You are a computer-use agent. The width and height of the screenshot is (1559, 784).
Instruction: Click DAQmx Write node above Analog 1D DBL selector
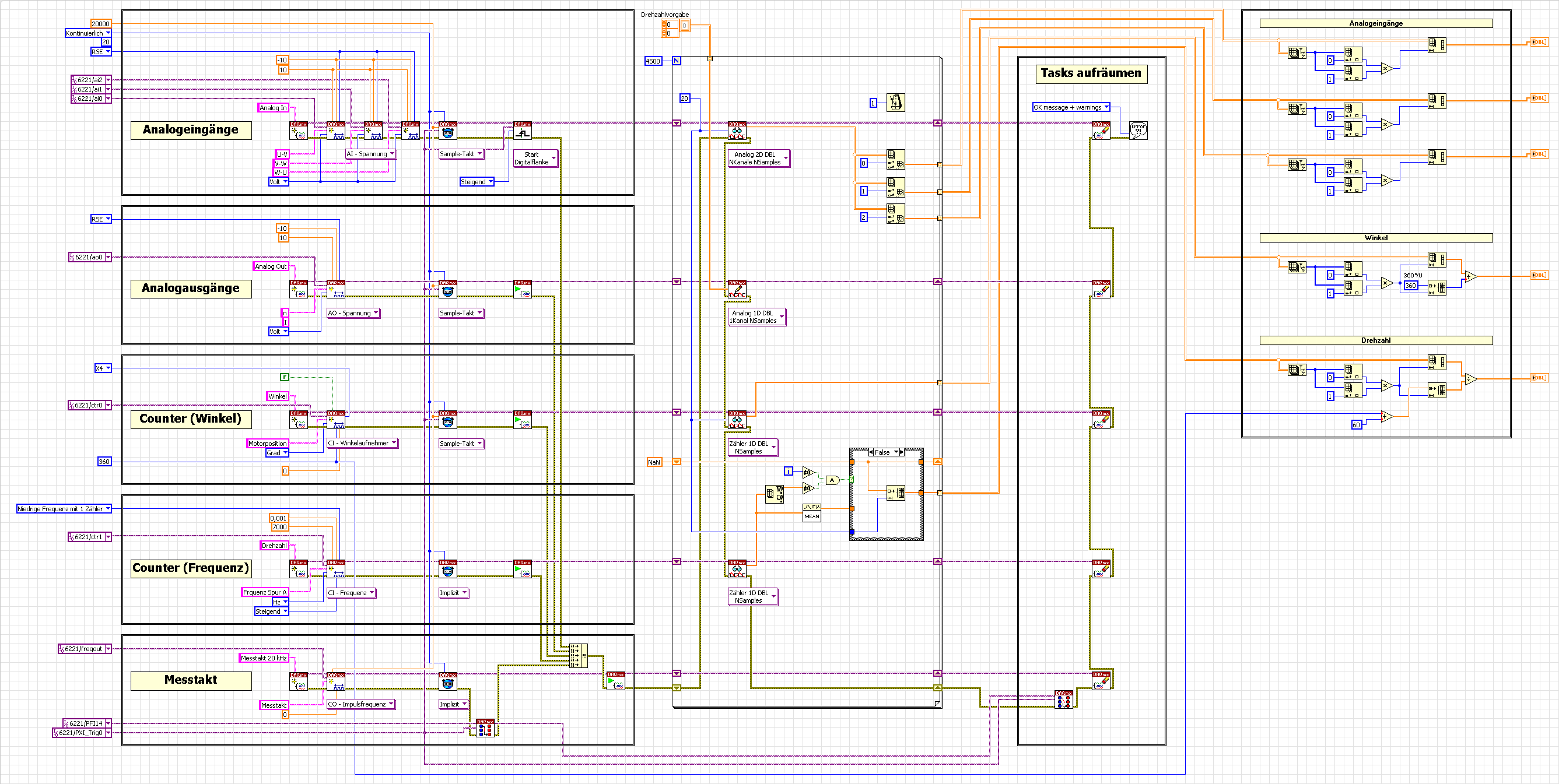tap(737, 289)
